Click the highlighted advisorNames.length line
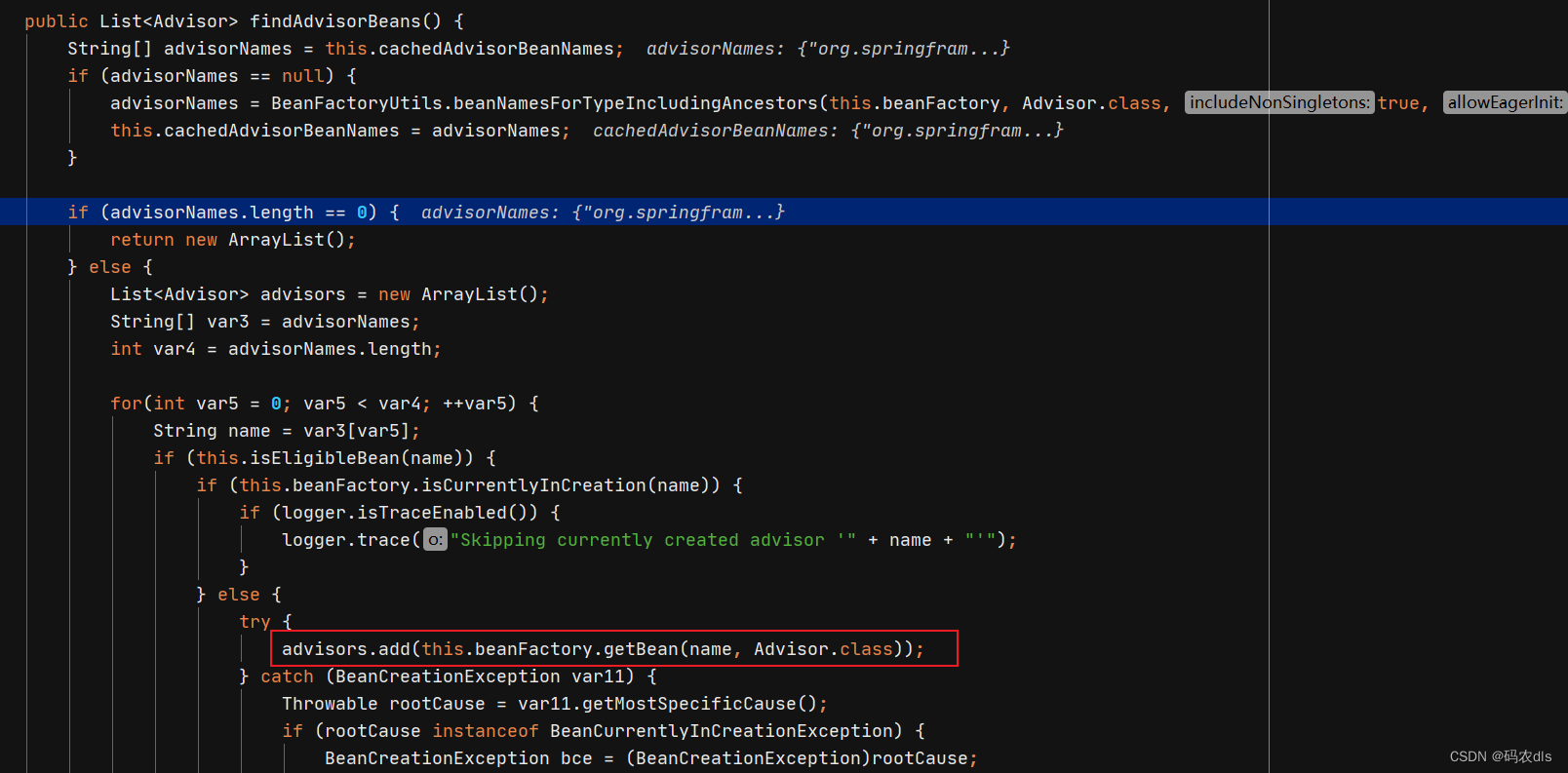Viewport: 1568px width, 773px height. [784, 213]
